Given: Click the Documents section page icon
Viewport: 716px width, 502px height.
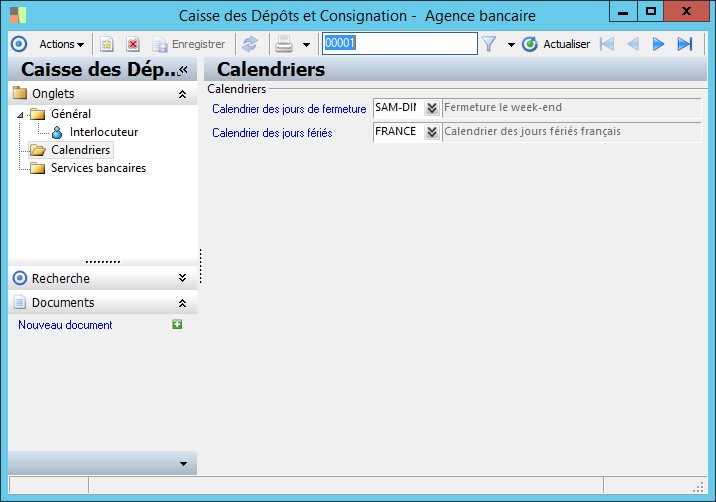Looking at the screenshot, I should click(x=20, y=302).
